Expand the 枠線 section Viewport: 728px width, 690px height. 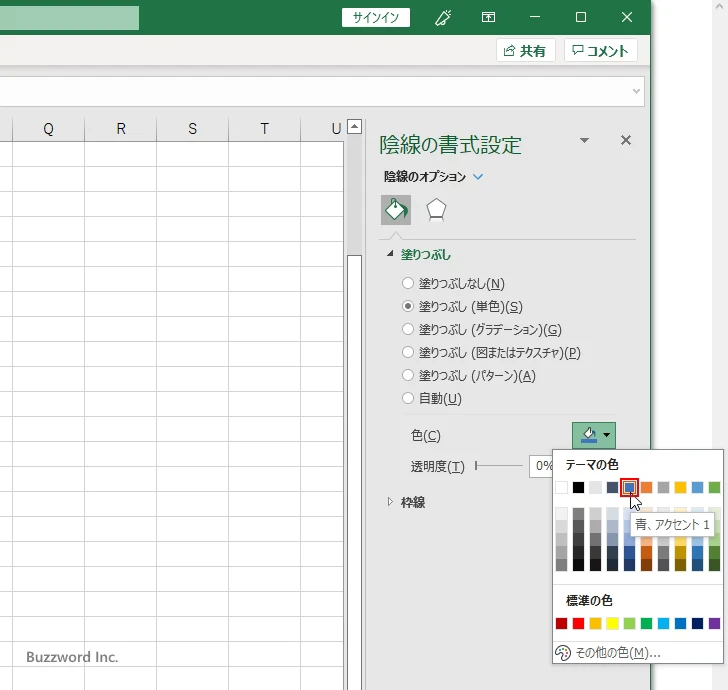[390, 501]
